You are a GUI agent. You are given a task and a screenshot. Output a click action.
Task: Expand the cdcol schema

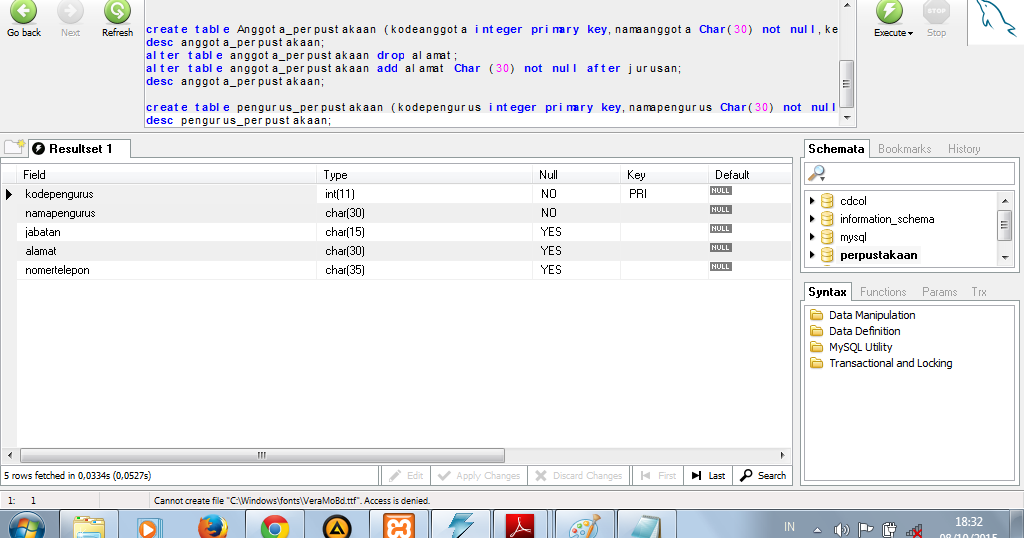(x=812, y=200)
